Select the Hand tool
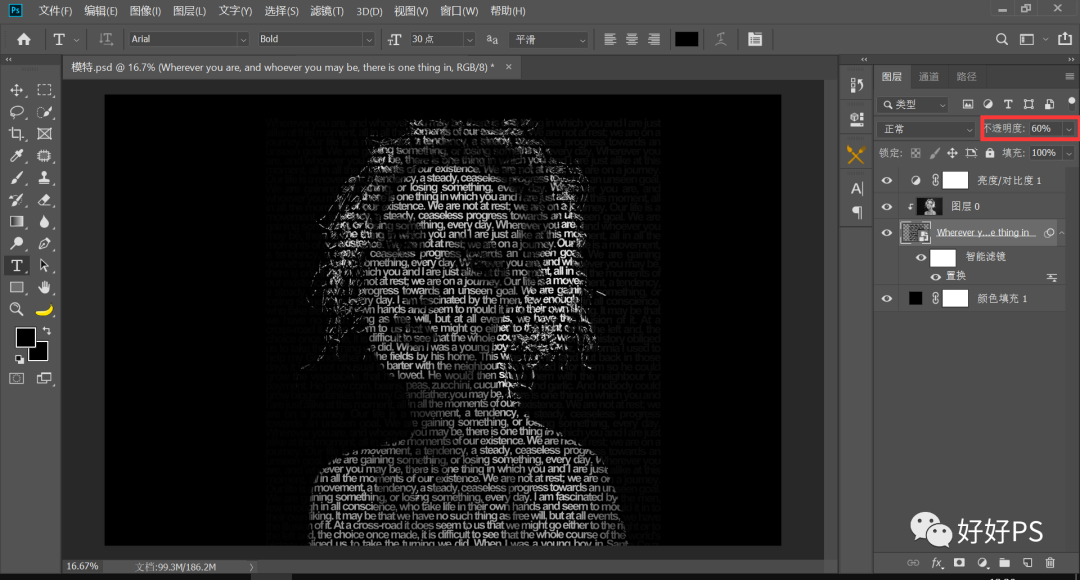The height and width of the screenshot is (580, 1080). click(44, 287)
